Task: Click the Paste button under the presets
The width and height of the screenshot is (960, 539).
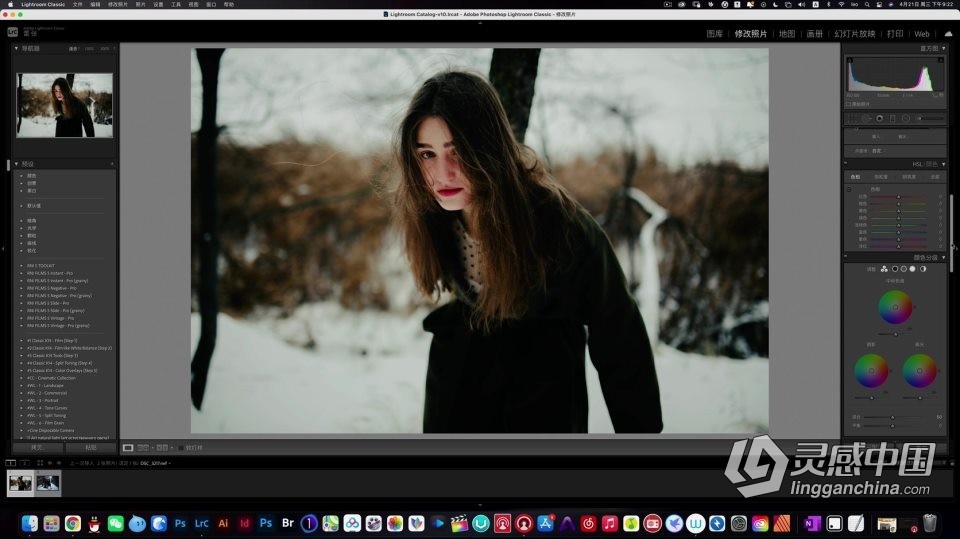Action: coord(91,447)
